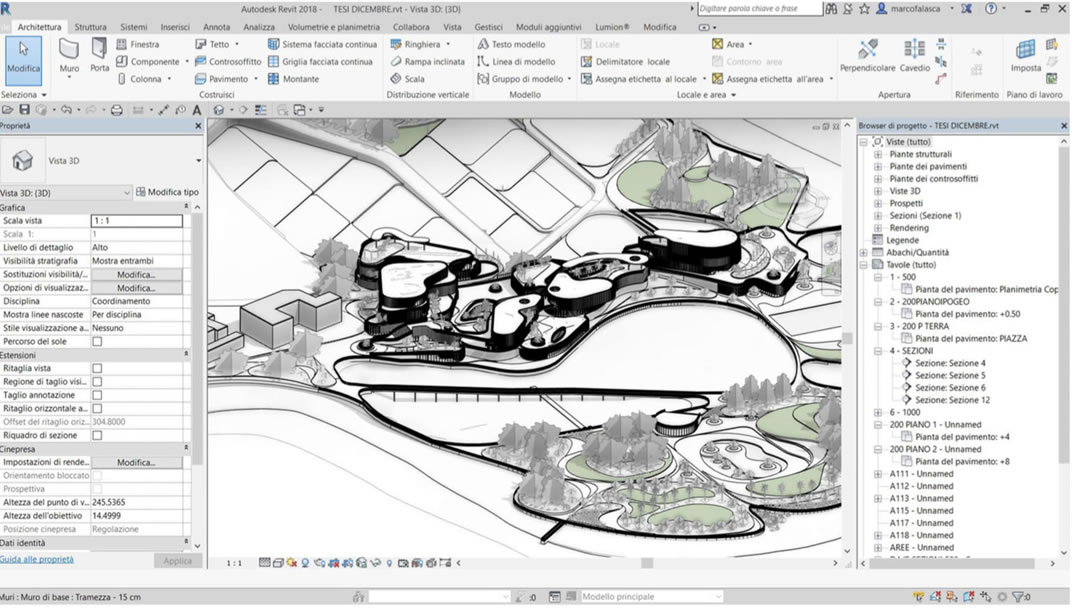Check the Riquadro di sezione box

pyautogui.click(x=97, y=435)
